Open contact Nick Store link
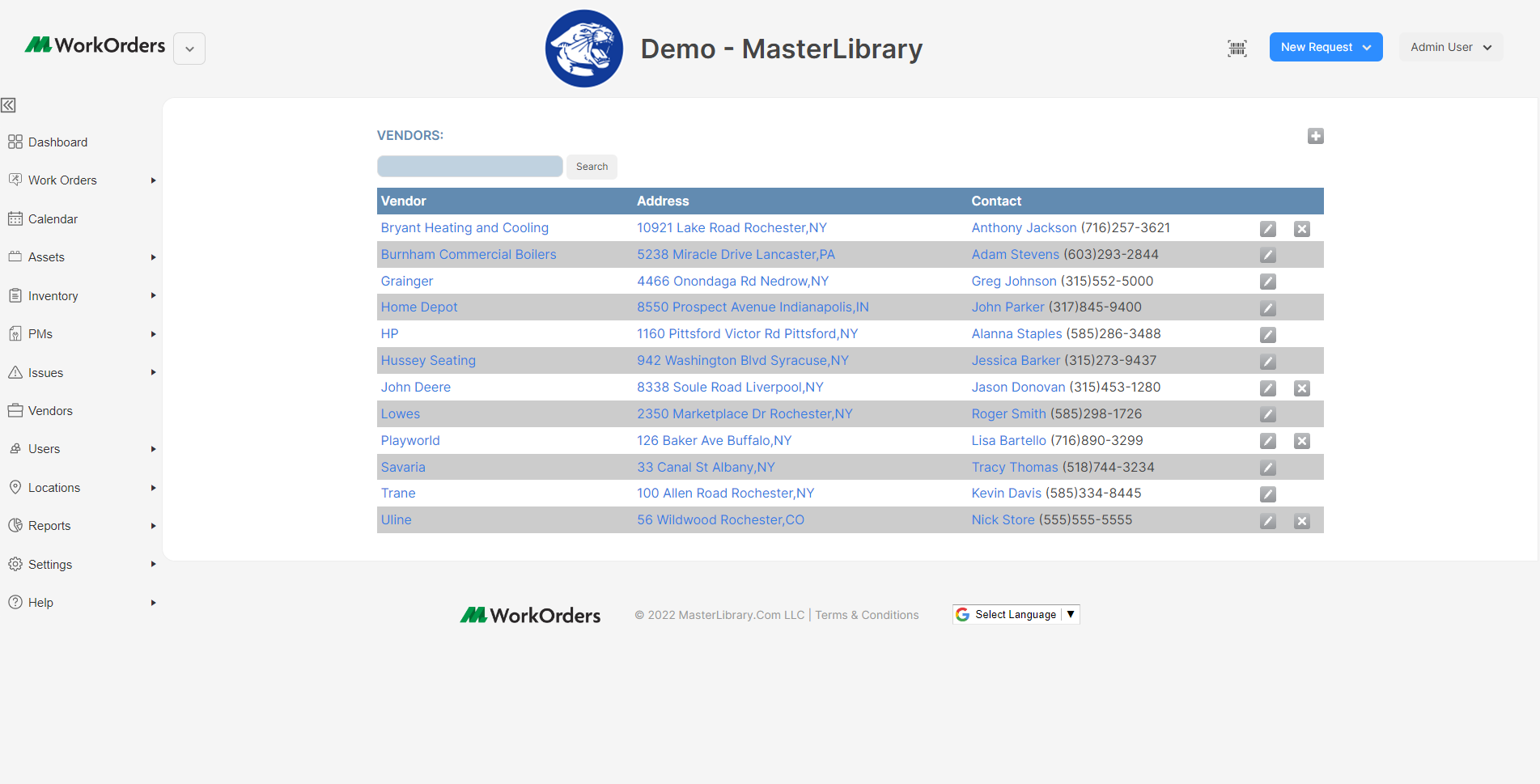Image resolution: width=1540 pixels, height=784 pixels. tap(1003, 520)
